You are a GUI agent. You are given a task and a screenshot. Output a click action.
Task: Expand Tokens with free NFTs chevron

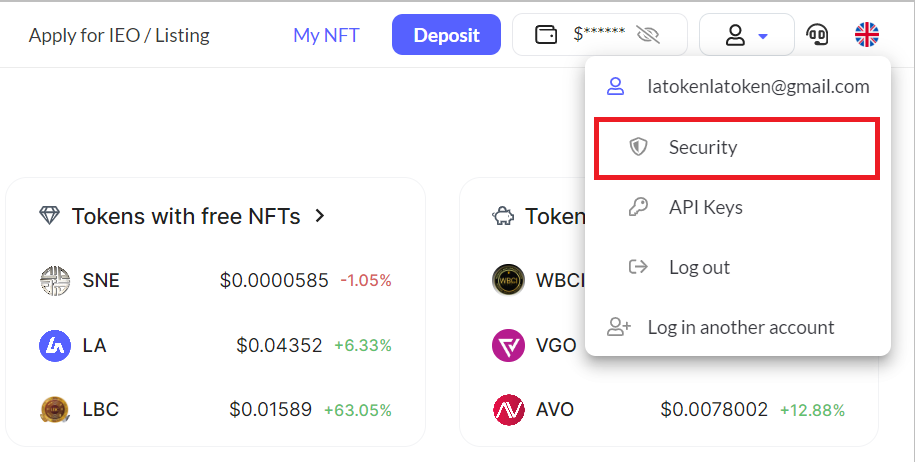[x=320, y=215]
